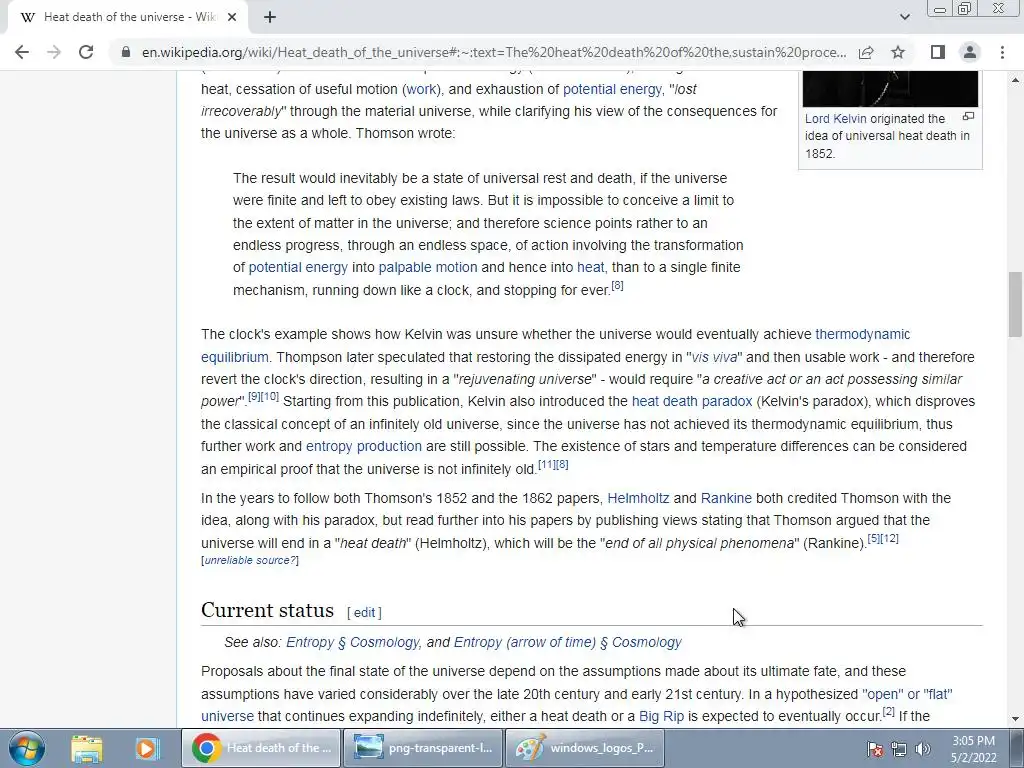Open Lord Kelvin portrait thumbnail
The width and height of the screenshot is (1024, 768).
890,89
